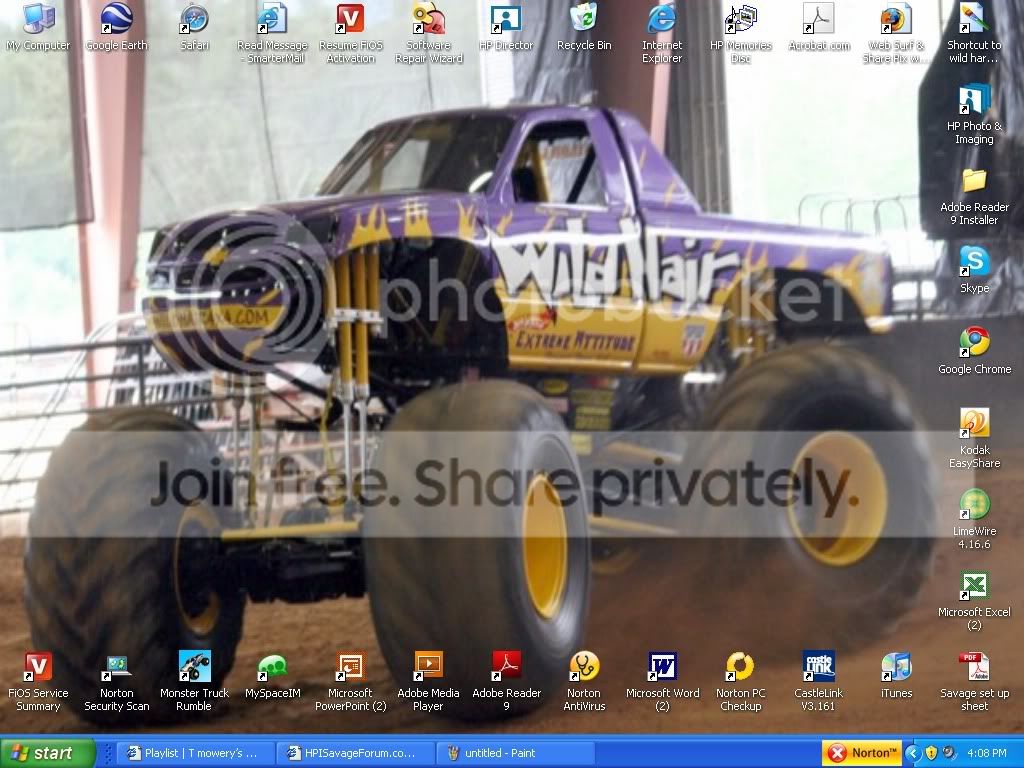Open the My Computer desktop icon
This screenshot has width=1024, height=768.
[x=38, y=27]
